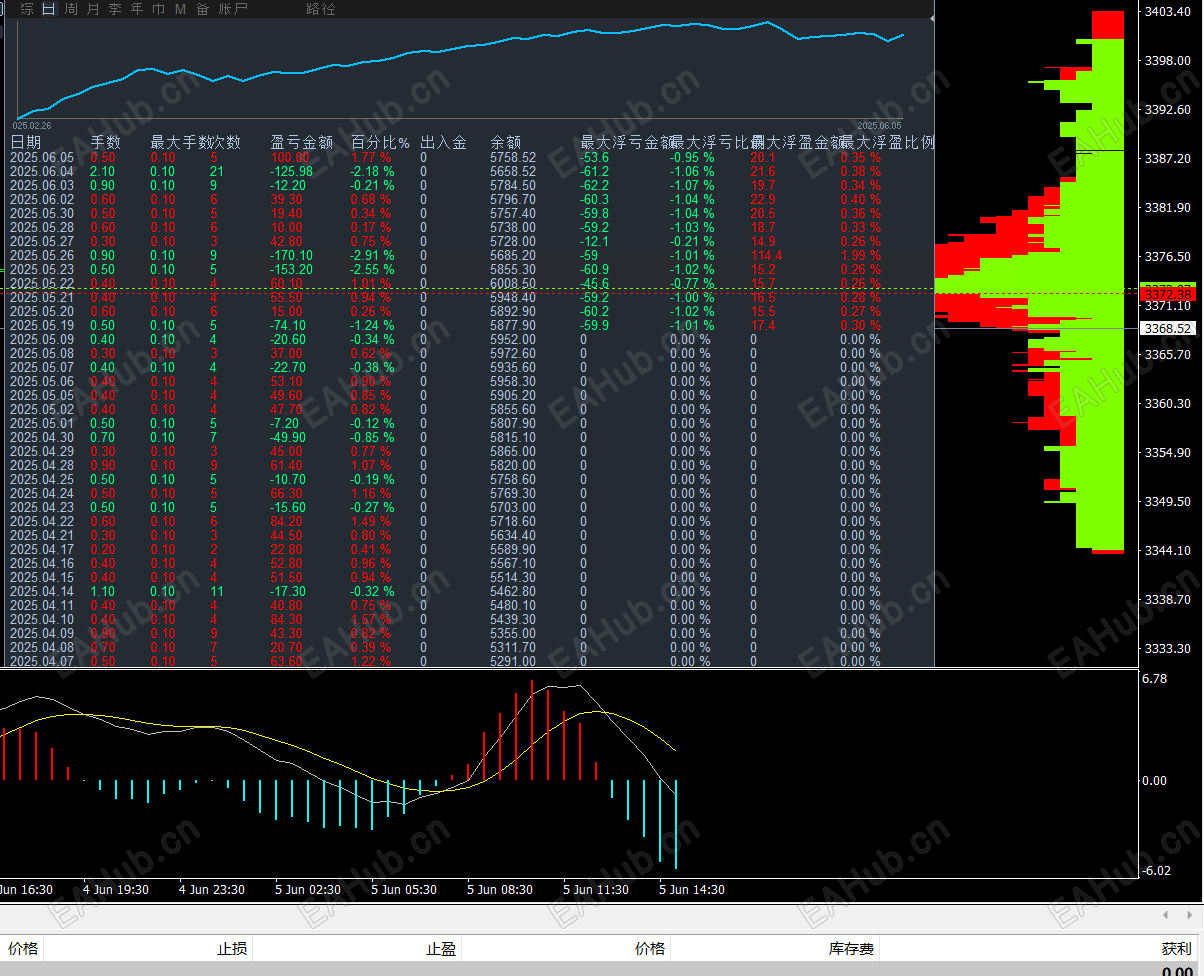This screenshot has height=976, width=1204.
Task: Click the 止盈 header in bottom table
Action: 441,949
